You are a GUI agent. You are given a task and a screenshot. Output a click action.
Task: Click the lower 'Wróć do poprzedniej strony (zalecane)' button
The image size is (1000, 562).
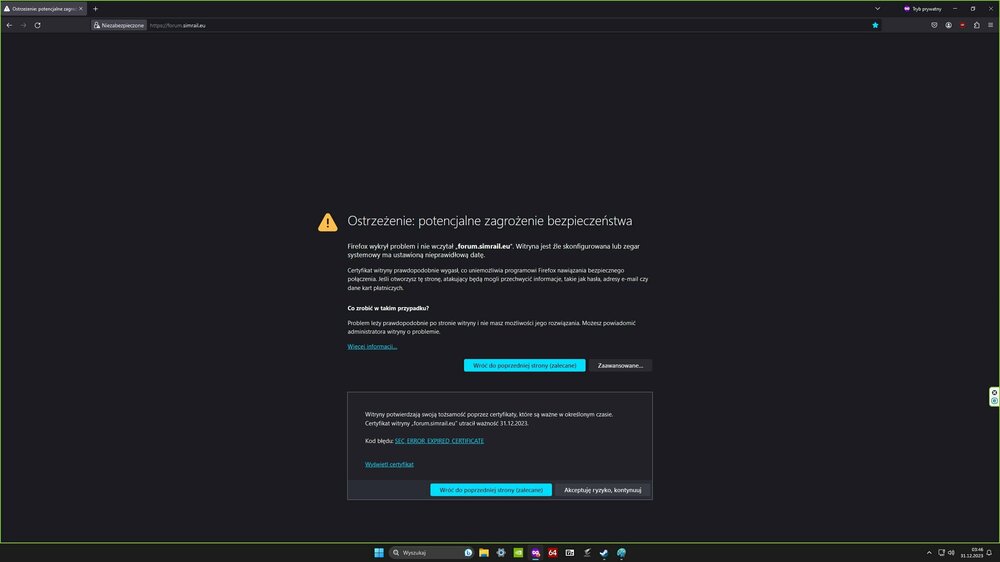click(x=491, y=490)
